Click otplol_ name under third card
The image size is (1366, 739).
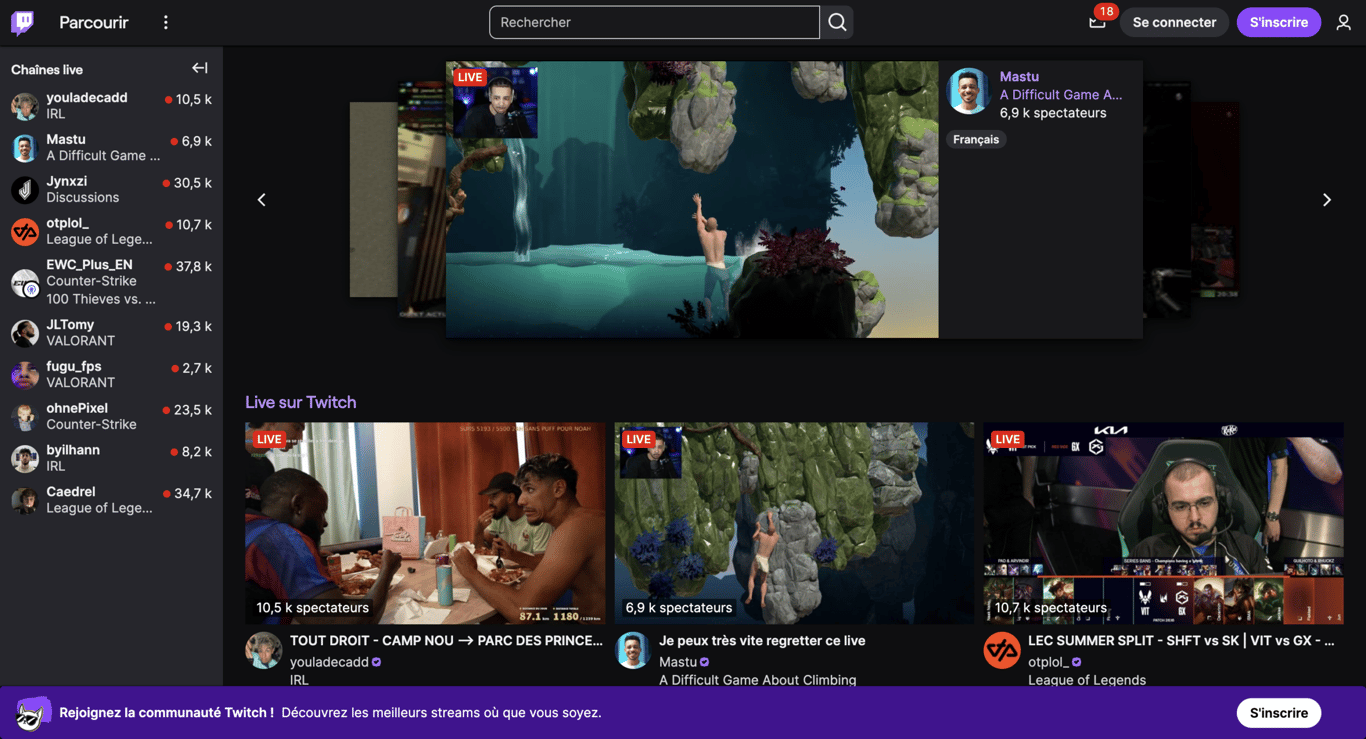point(1048,662)
